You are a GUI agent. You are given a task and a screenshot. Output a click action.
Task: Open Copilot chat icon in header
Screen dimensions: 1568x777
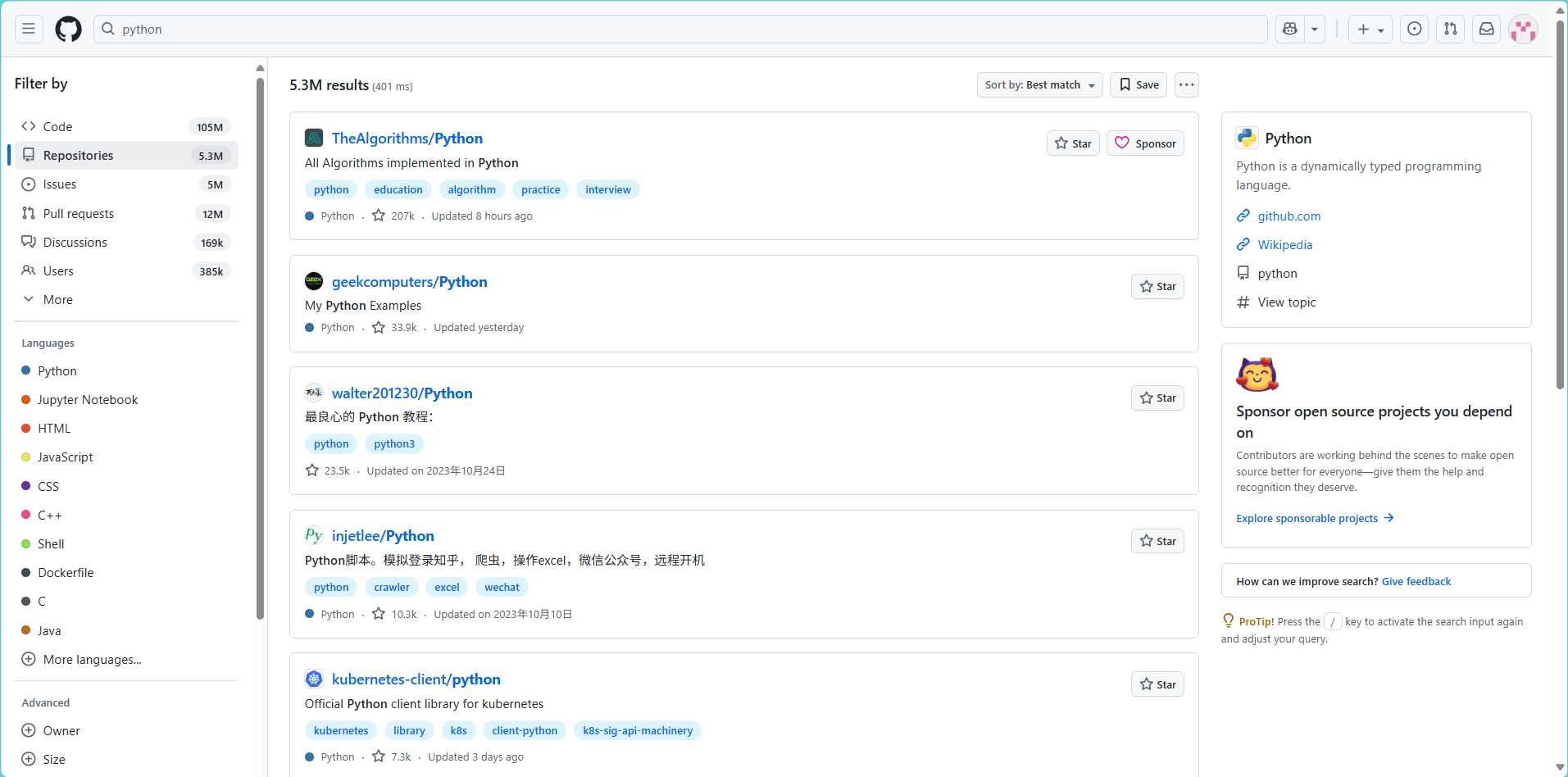(1290, 30)
